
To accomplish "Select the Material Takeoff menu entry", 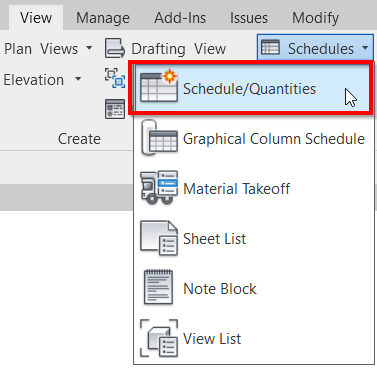I will coord(254,188).
